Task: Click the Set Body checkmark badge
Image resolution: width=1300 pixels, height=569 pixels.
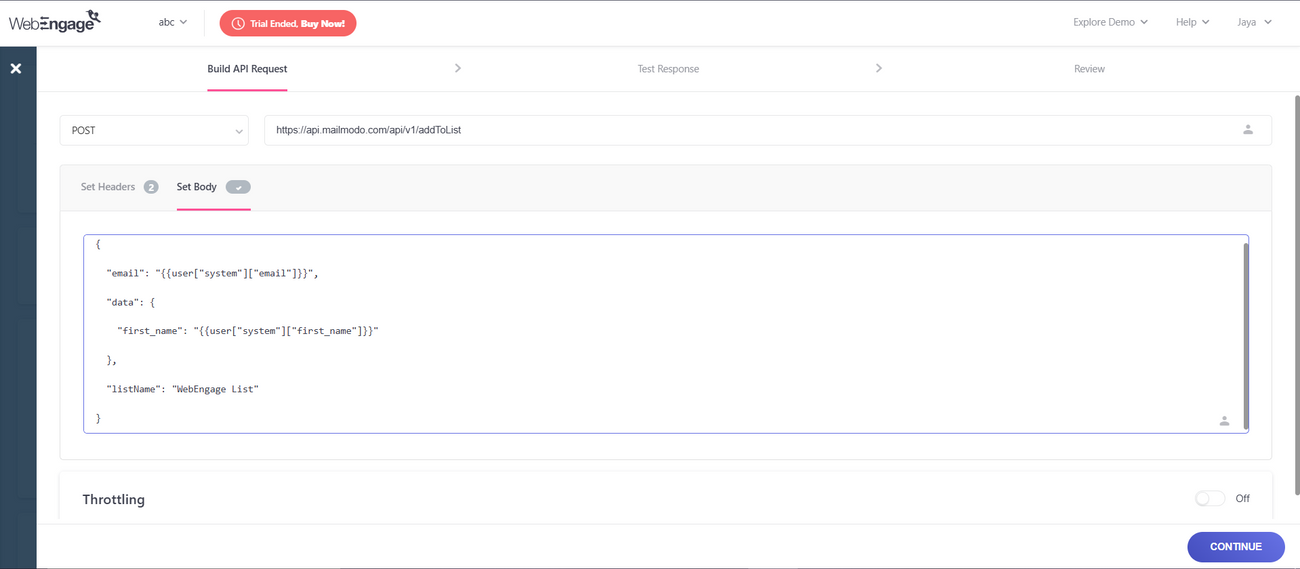Action: (x=238, y=187)
